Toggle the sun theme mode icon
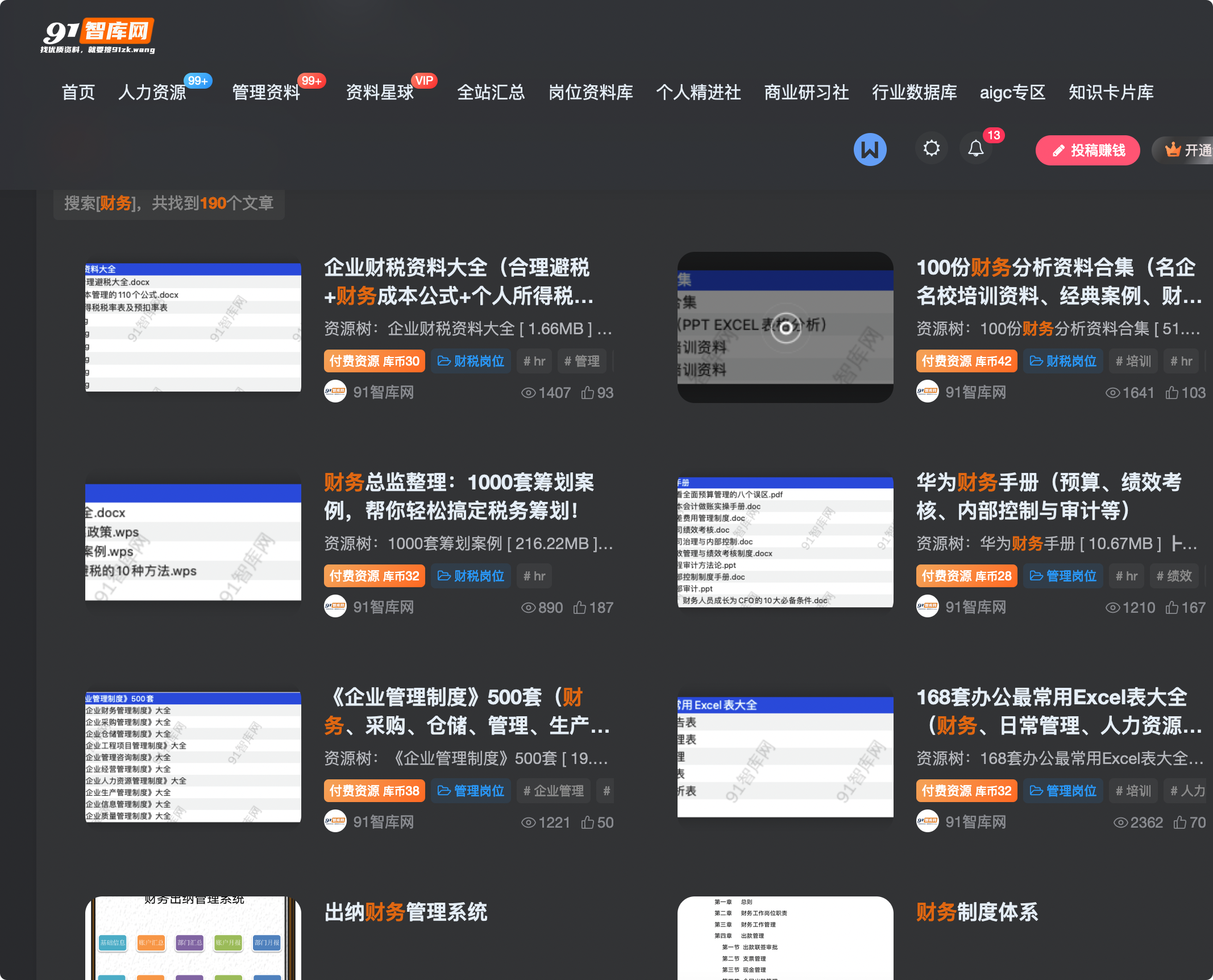The image size is (1213, 980). click(x=931, y=149)
